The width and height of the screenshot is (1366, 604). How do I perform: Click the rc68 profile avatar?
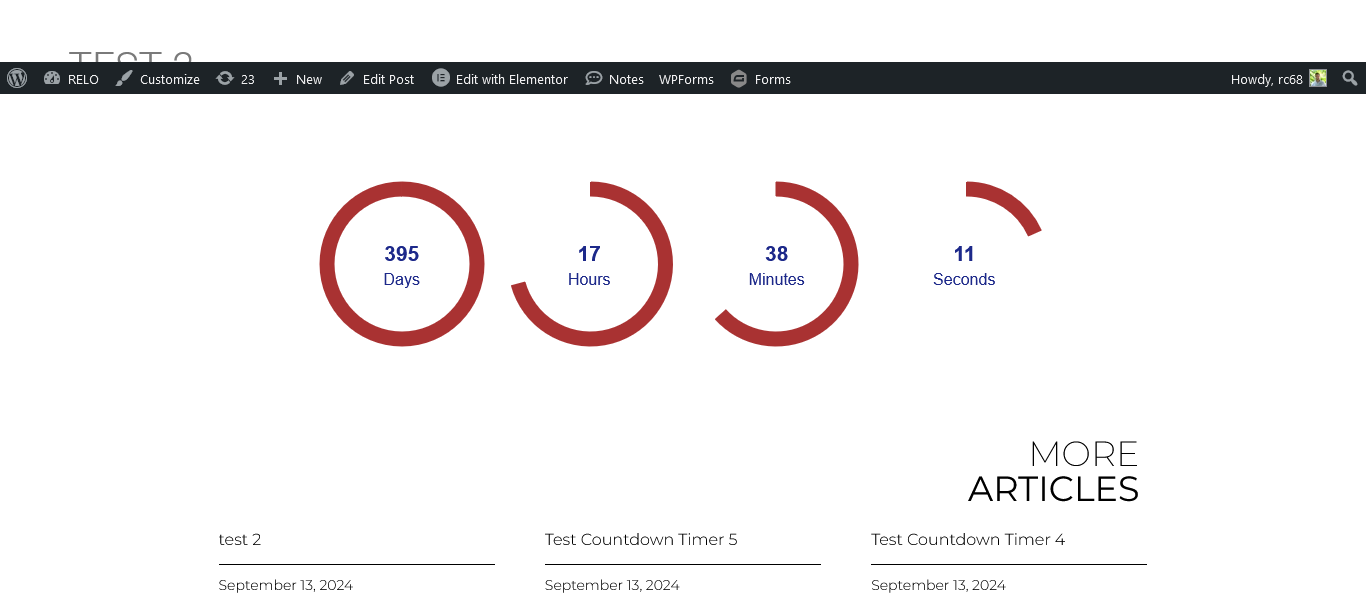[1319, 78]
